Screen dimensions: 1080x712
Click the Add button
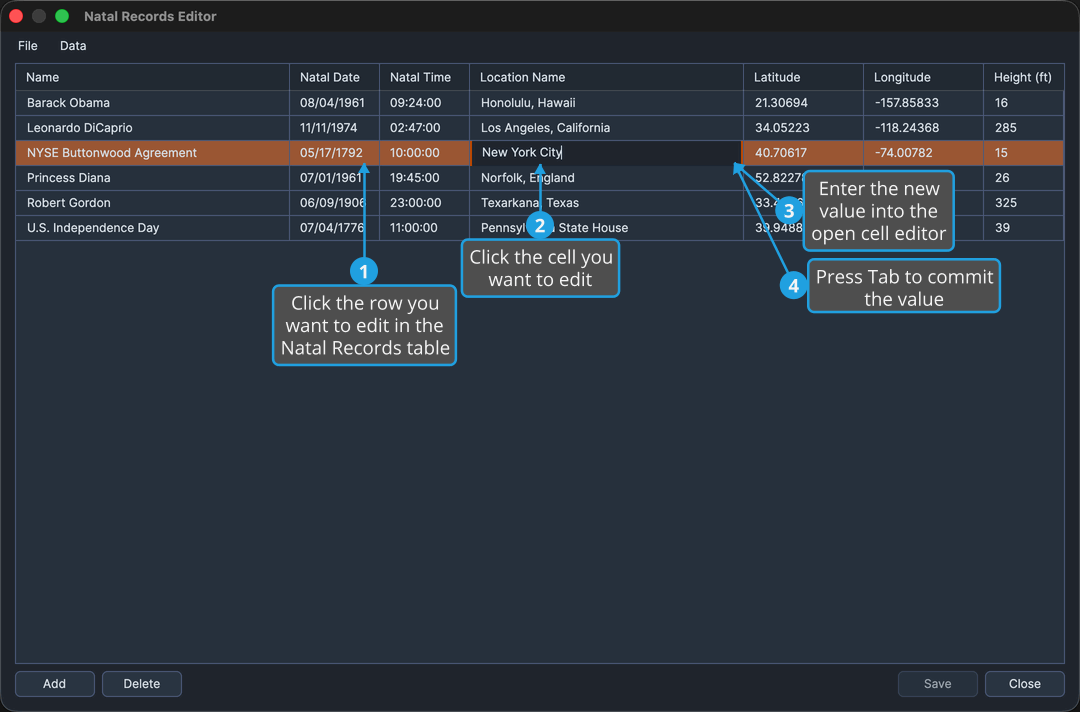pos(54,684)
